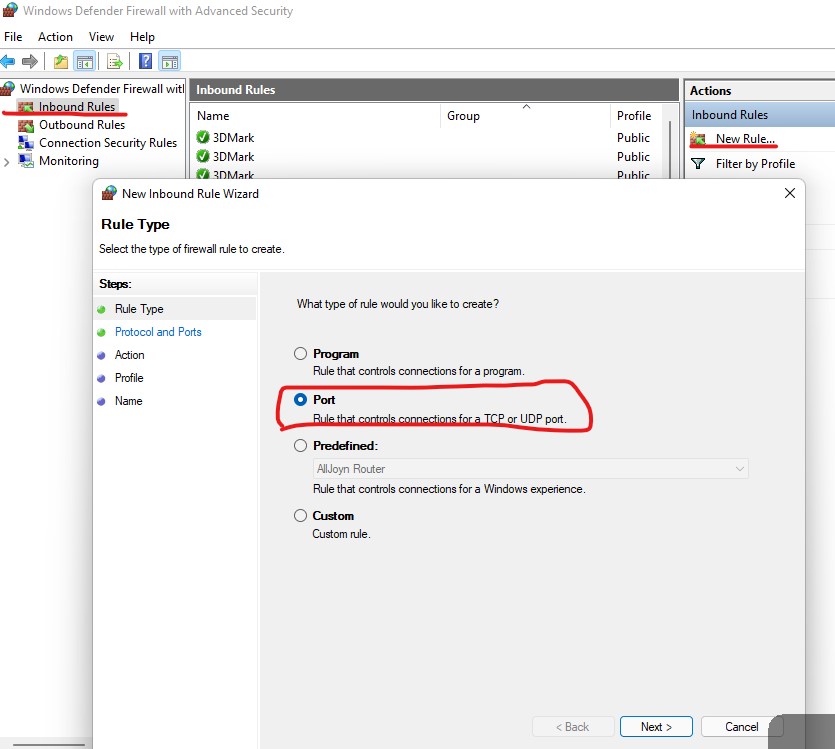Select Connection Security Rules in the tree

108,143
